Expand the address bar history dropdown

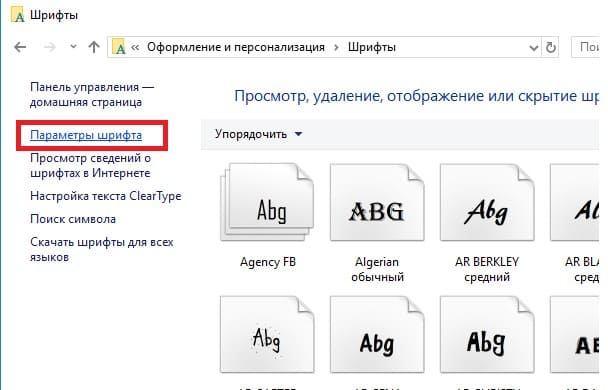[534, 48]
